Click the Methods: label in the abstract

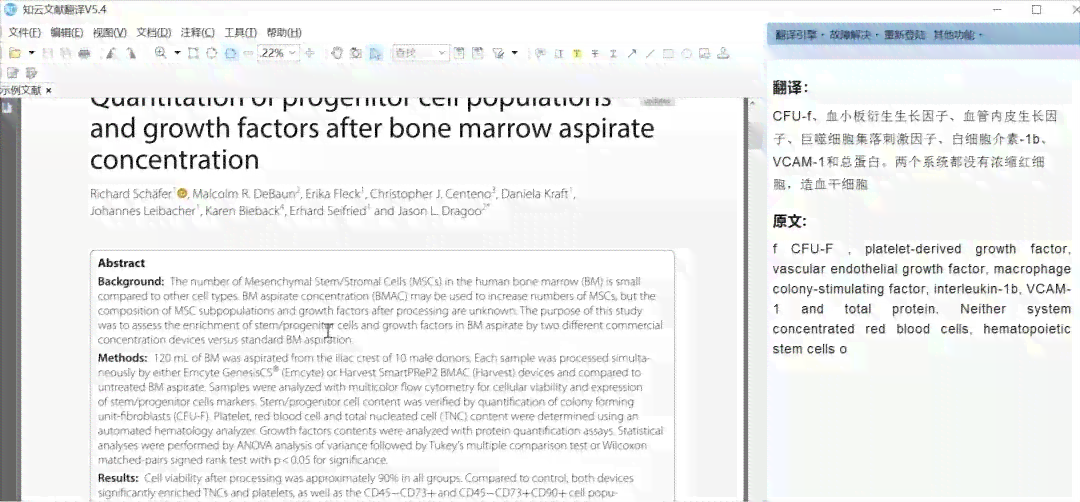[x=123, y=358]
